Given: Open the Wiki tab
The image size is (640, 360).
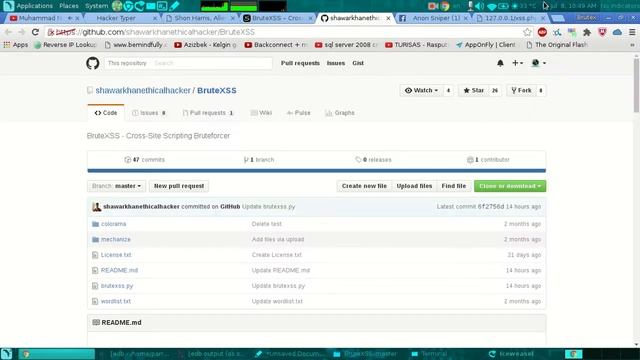Looking at the screenshot, I should click(261, 113).
